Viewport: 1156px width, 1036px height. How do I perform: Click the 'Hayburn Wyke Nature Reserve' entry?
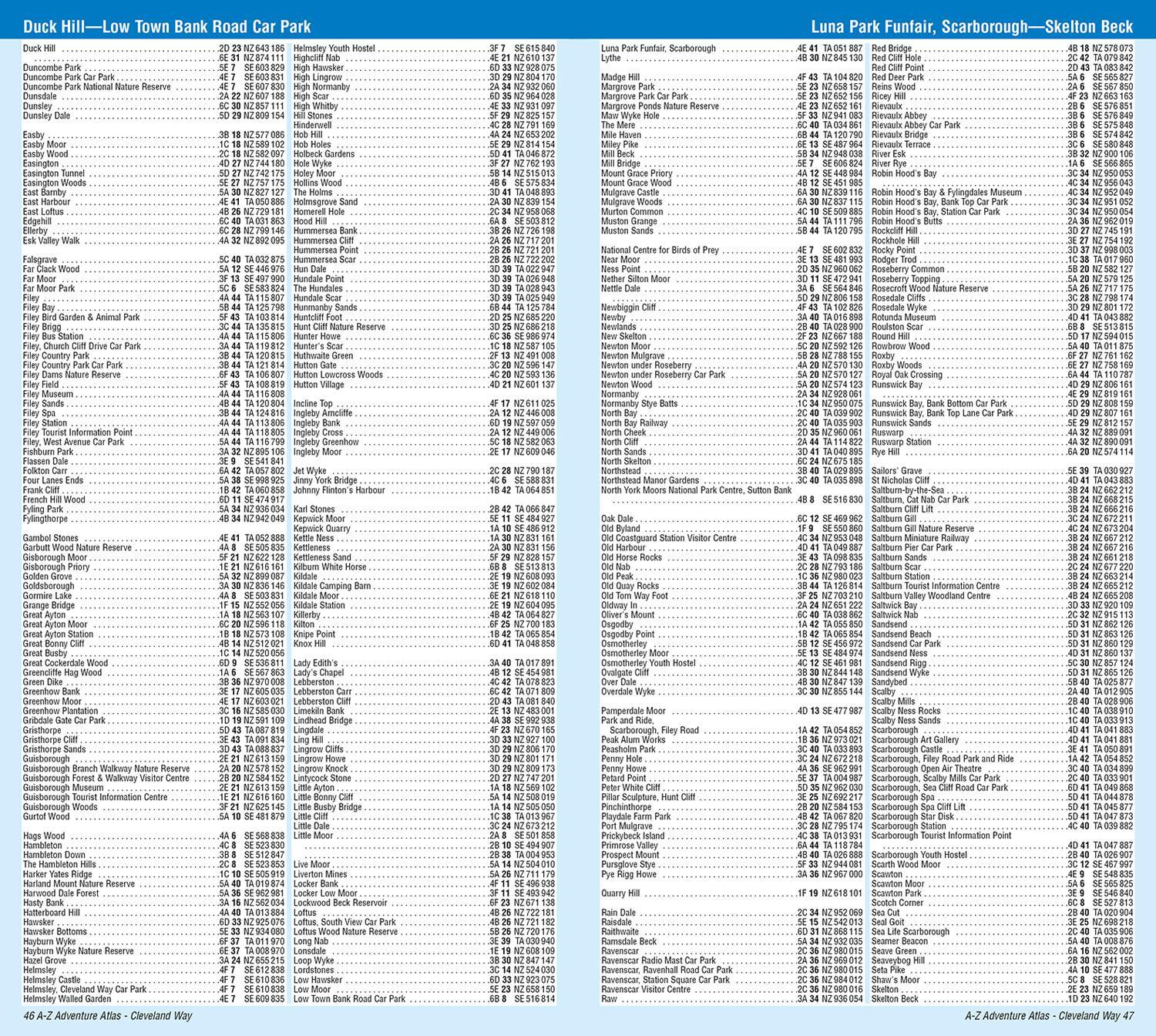154,950
